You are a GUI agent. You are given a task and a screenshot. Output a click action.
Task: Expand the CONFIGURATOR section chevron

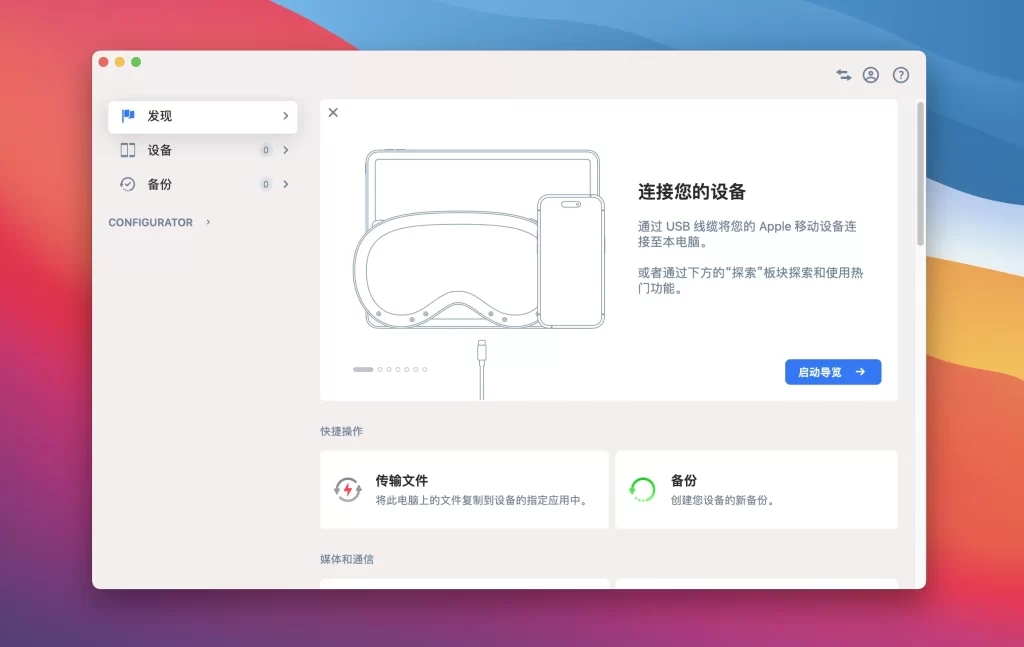(x=208, y=222)
